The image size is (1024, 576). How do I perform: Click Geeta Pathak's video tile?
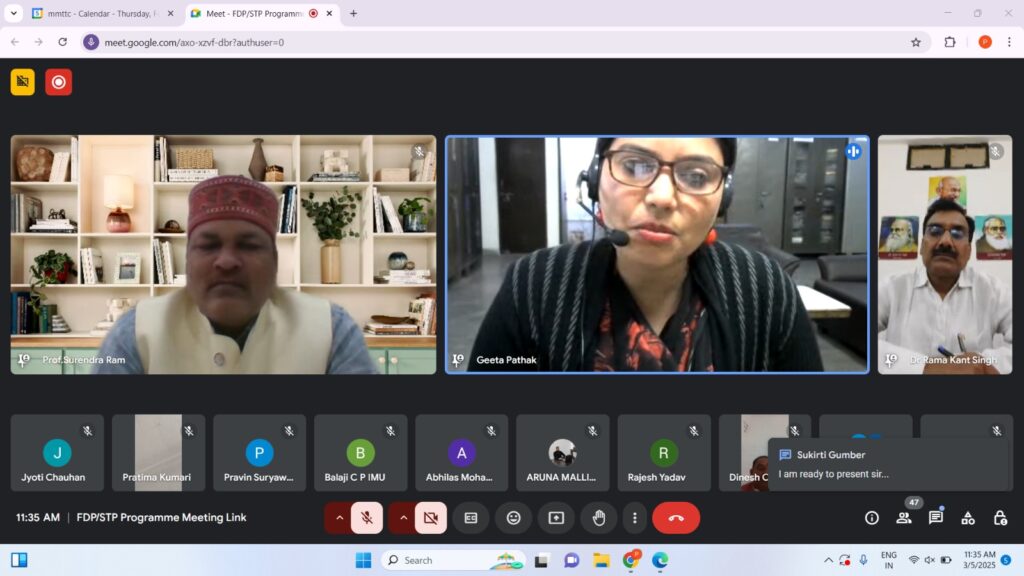657,255
